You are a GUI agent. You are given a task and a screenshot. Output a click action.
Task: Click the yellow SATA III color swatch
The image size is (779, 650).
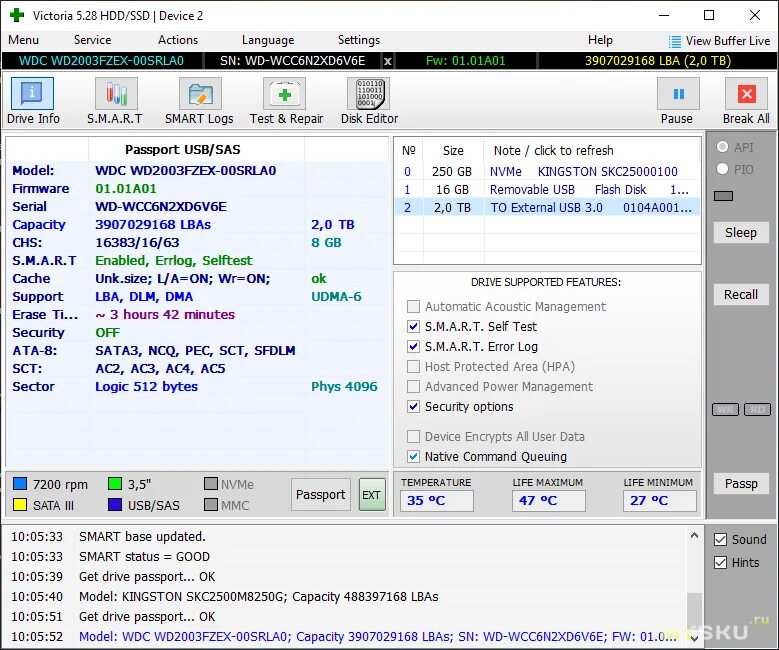pyautogui.click(x=20, y=505)
